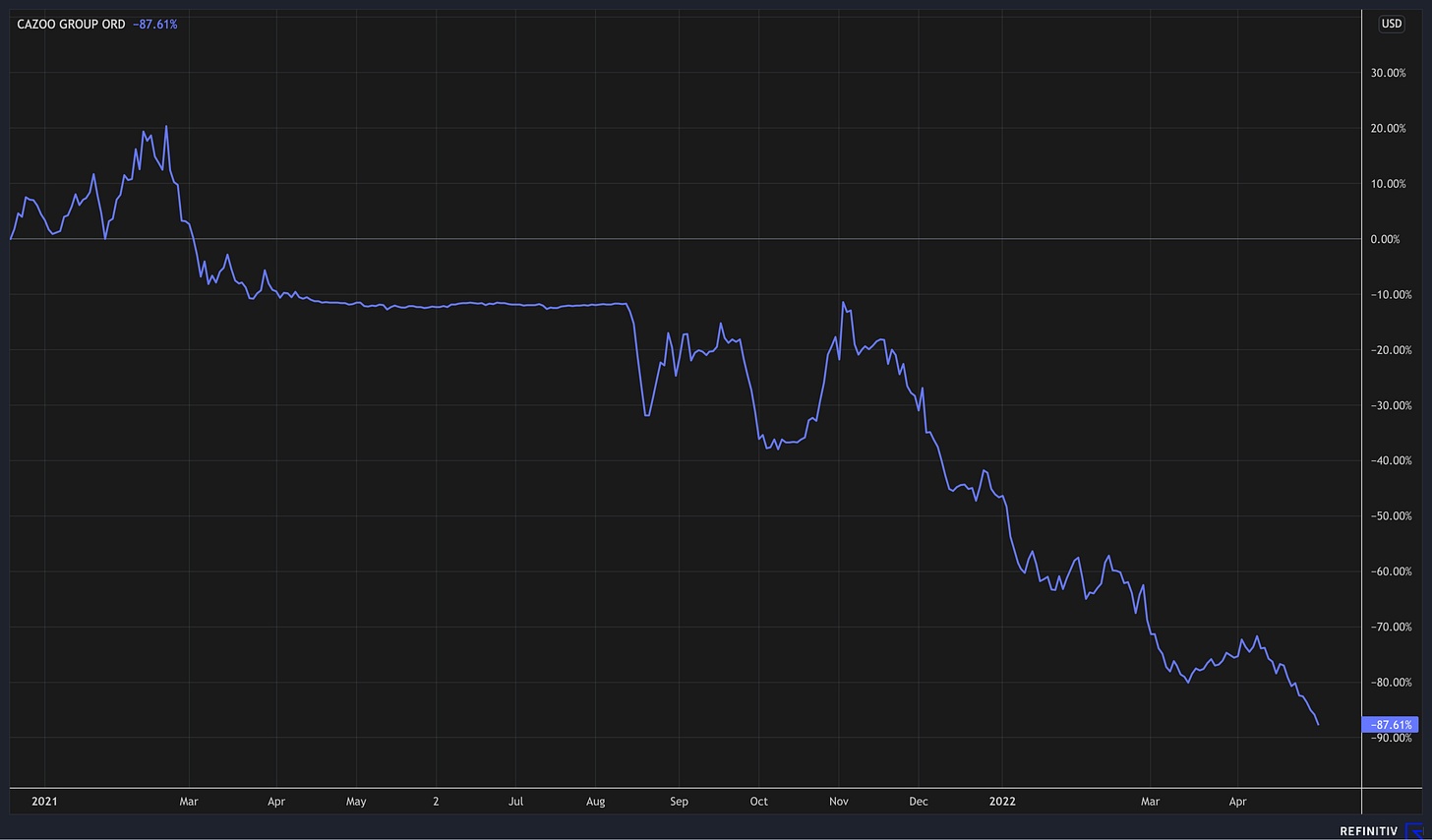Click the Refinitiv logo
The height and width of the screenshot is (840, 1432).
point(1380,831)
